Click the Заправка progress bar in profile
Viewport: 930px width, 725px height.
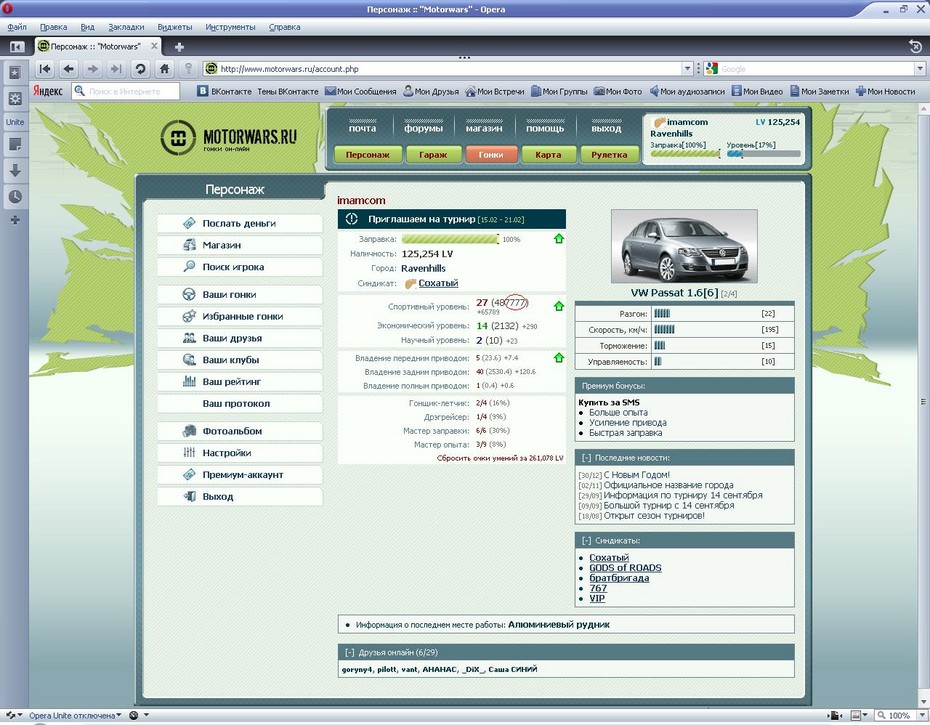450,239
